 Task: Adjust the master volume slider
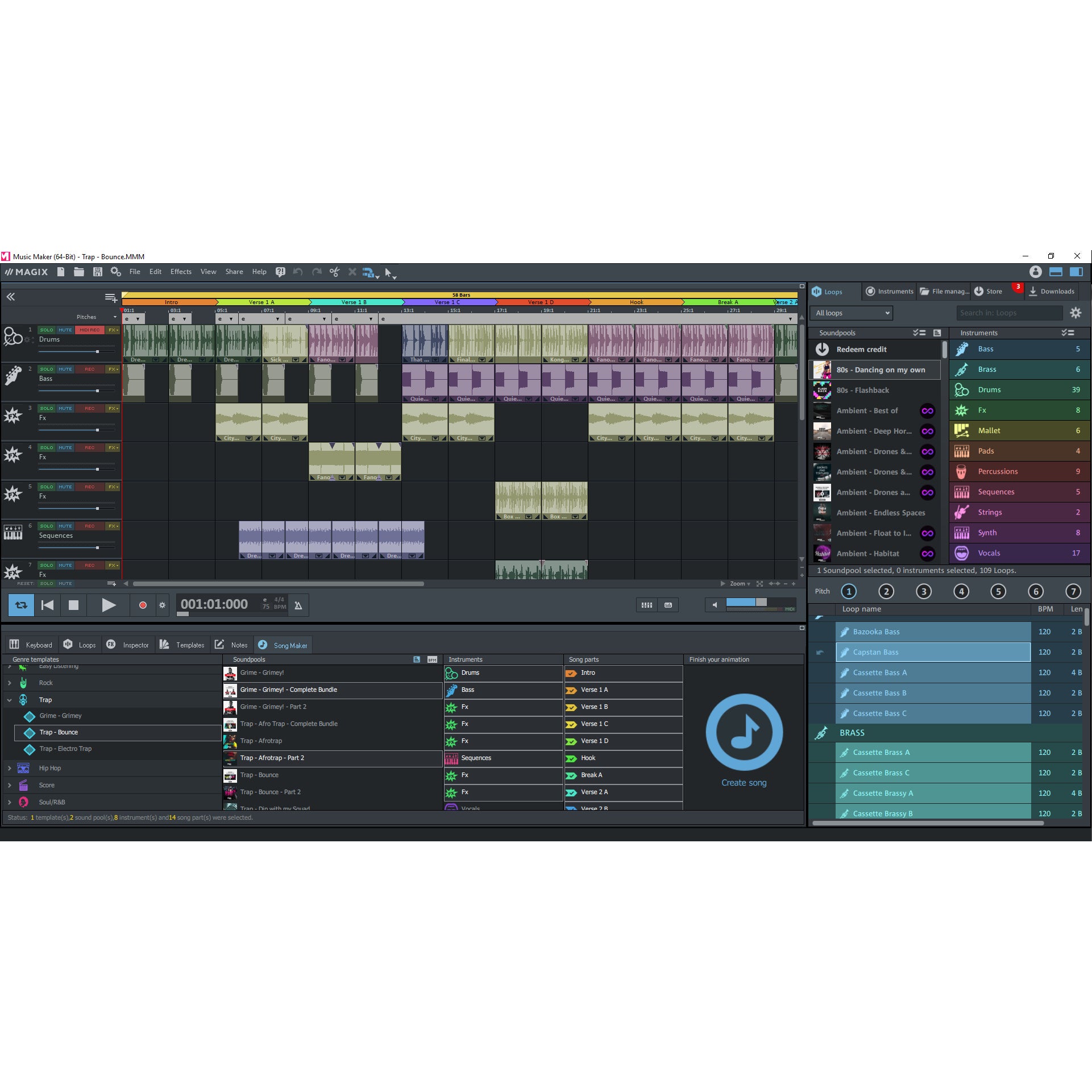coord(761,602)
